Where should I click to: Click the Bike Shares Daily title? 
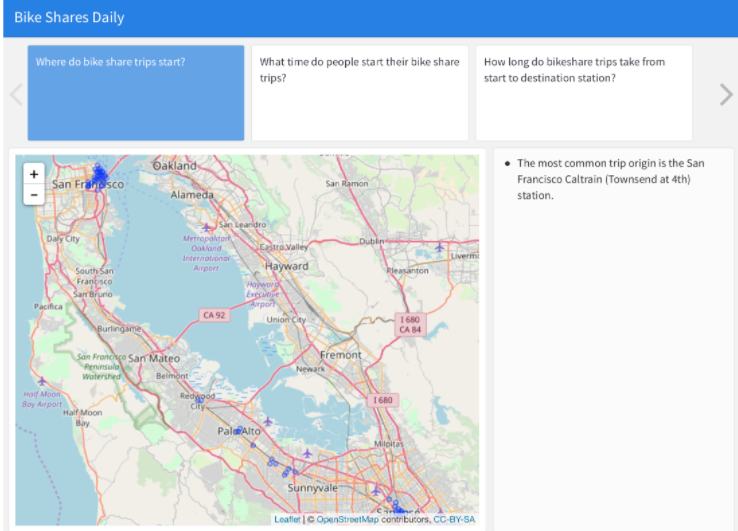[x=69, y=17]
